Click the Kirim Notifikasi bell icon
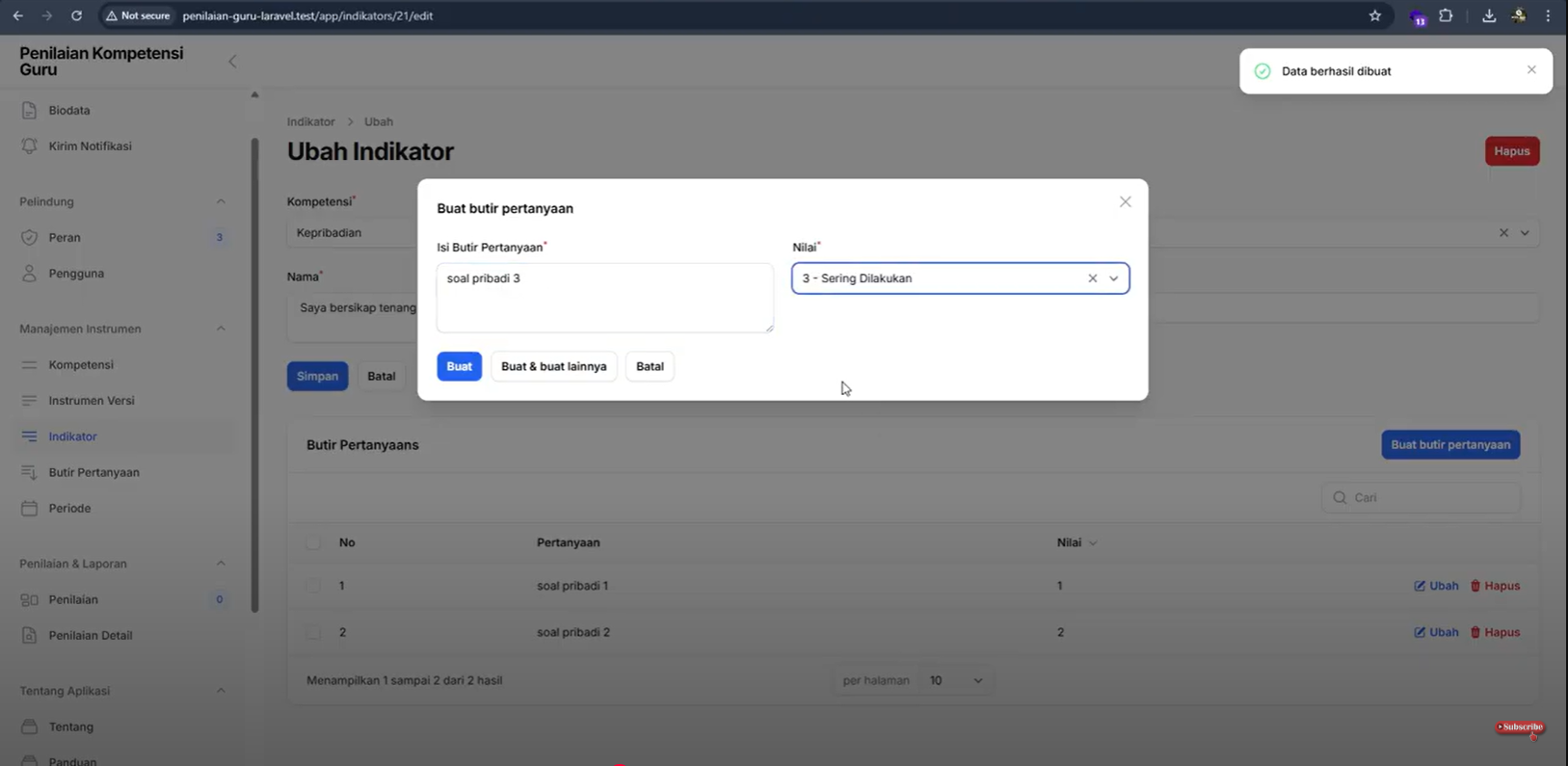1568x766 pixels. pos(29,146)
